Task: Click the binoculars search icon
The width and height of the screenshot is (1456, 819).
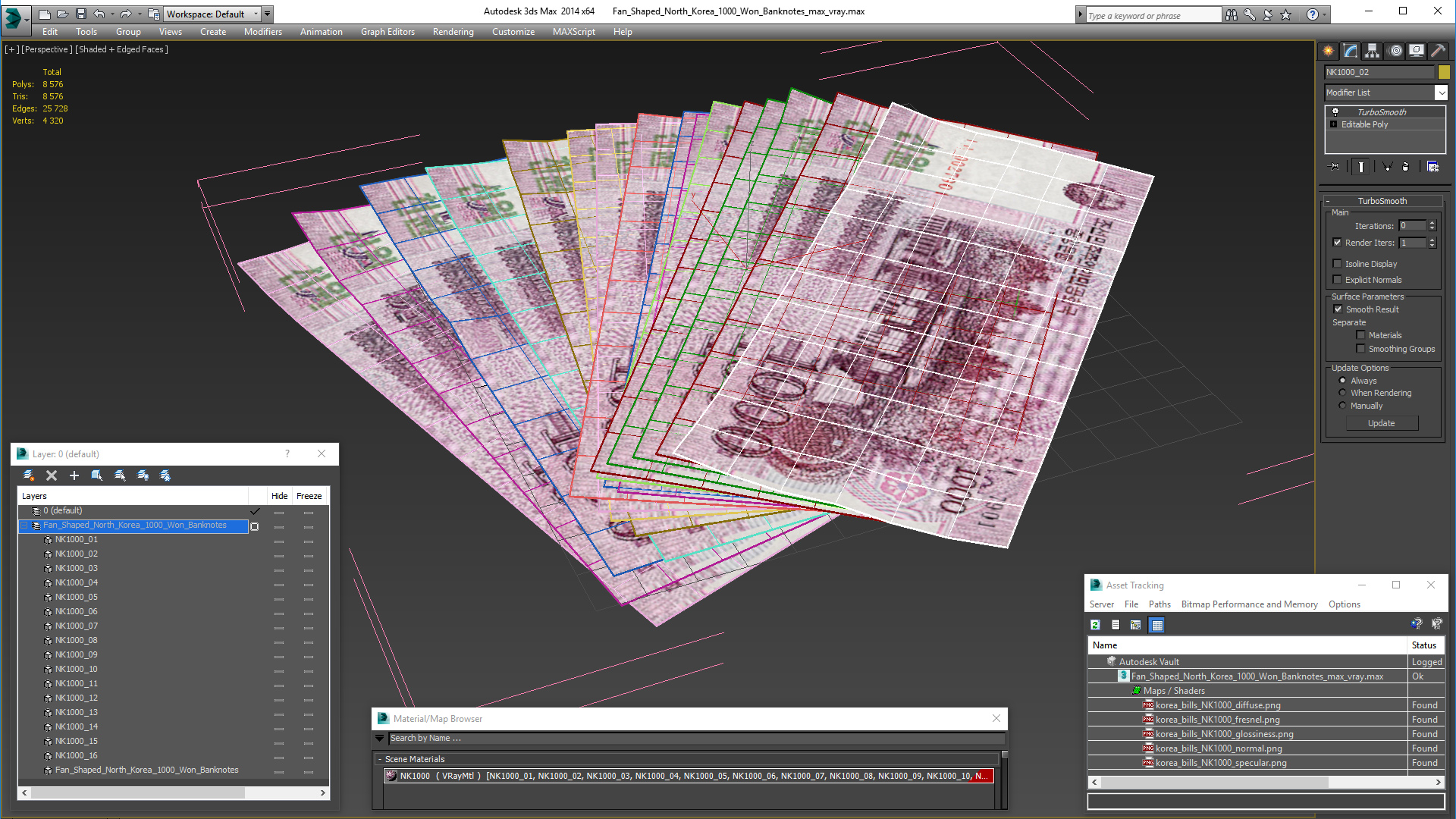Action: [x=1231, y=14]
